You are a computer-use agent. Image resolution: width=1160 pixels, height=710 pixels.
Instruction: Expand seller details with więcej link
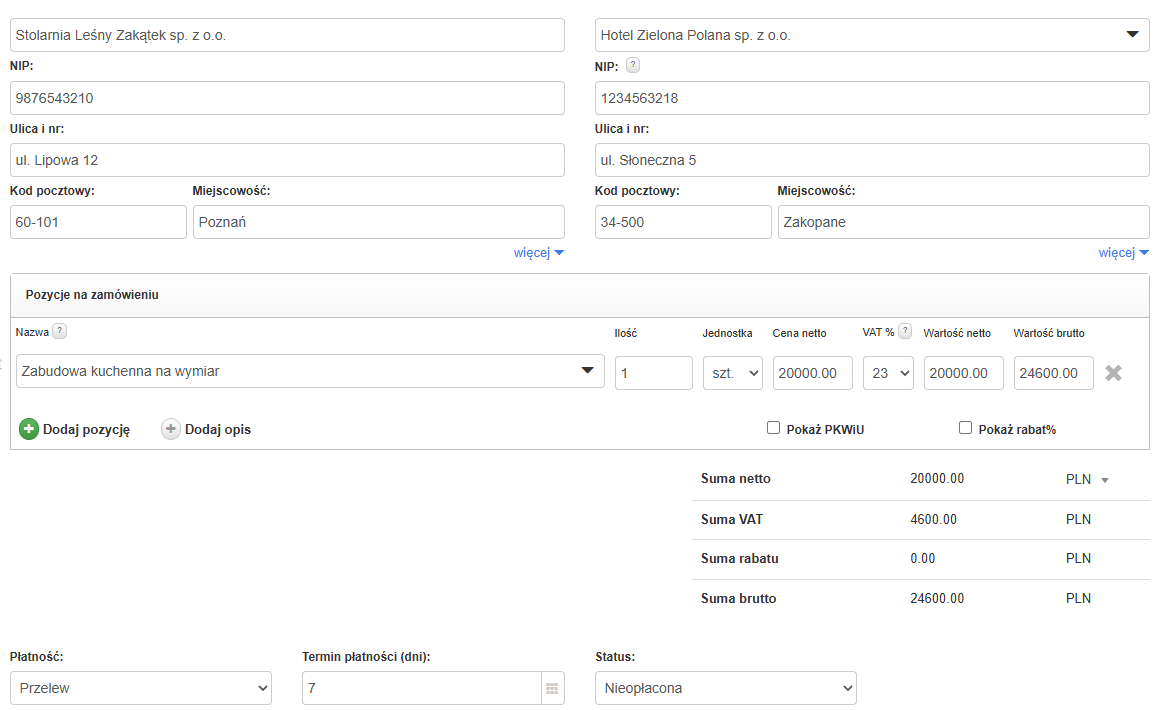(x=539, y=253)
